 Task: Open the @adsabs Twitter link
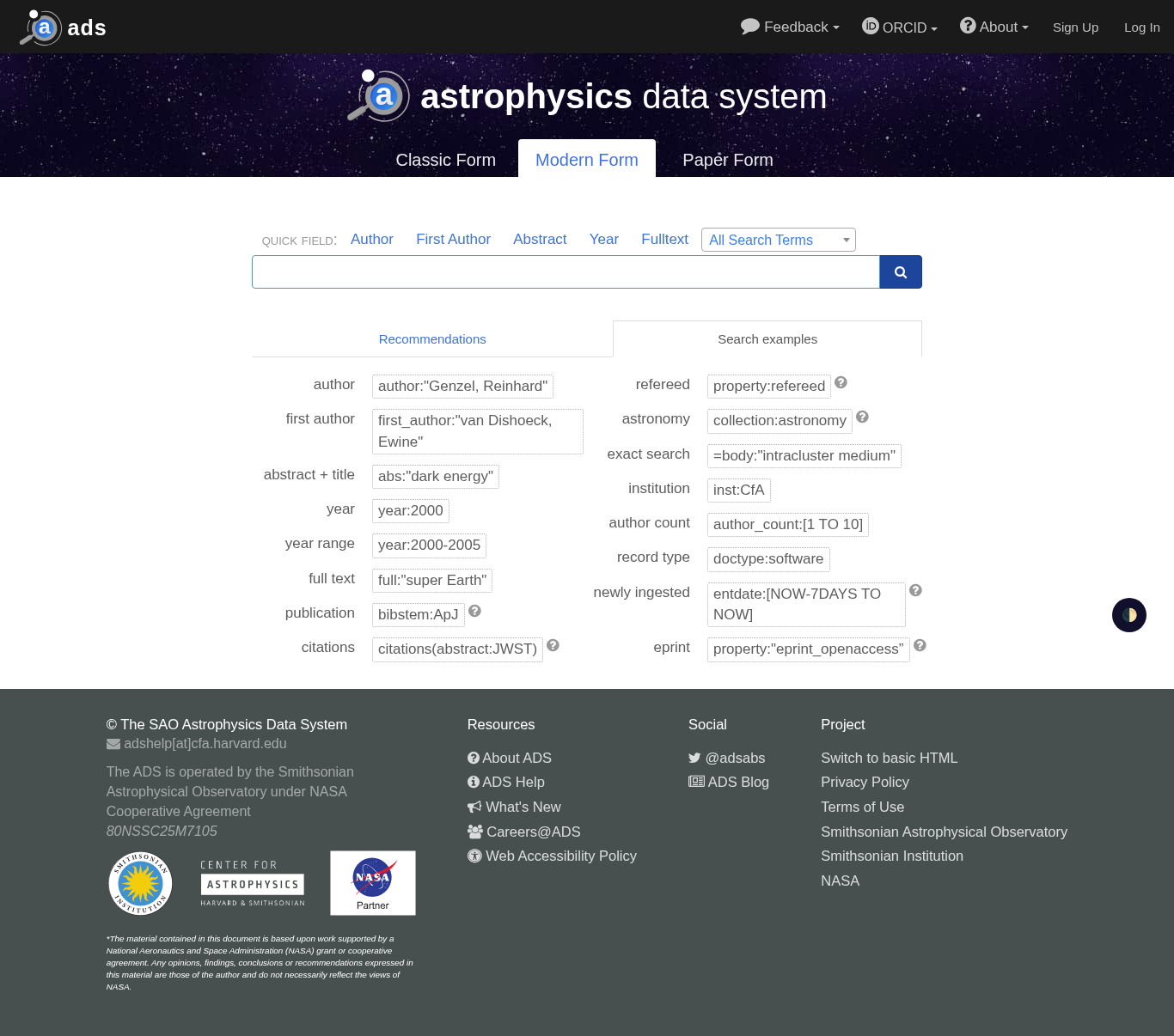(x=727, y=758)
